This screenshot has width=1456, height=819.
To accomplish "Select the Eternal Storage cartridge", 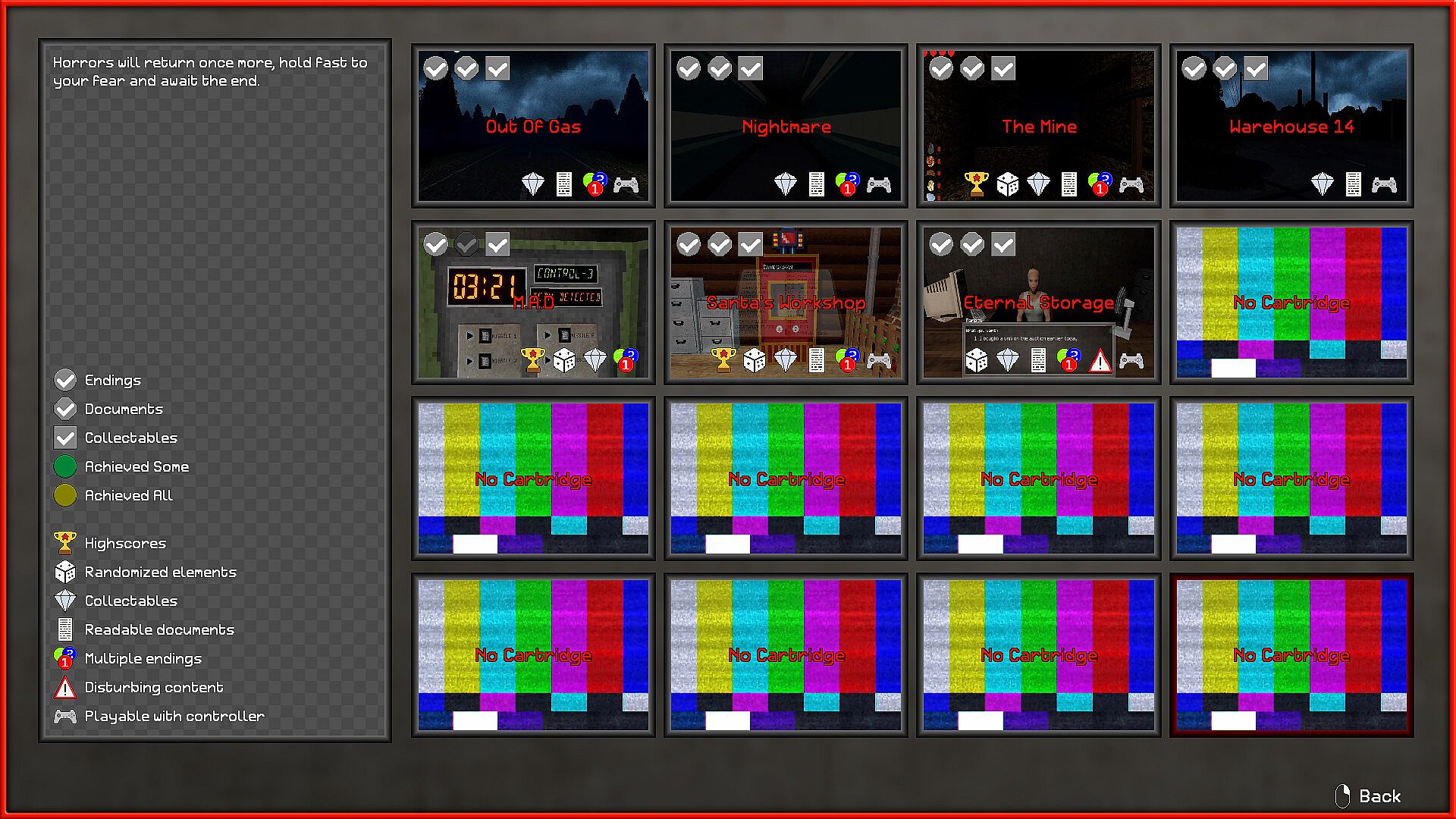I will pyautogui.click(x=1038, y=302).
